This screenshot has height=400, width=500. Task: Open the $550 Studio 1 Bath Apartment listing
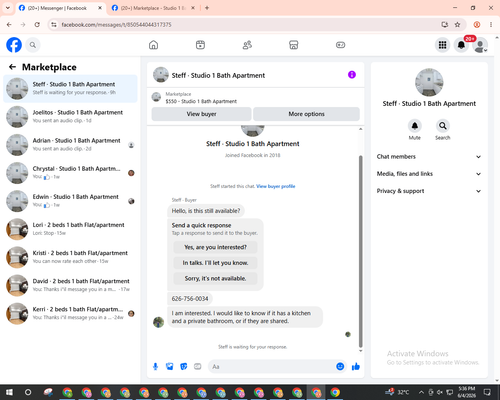pyautogui.click(x=201, y=101)
